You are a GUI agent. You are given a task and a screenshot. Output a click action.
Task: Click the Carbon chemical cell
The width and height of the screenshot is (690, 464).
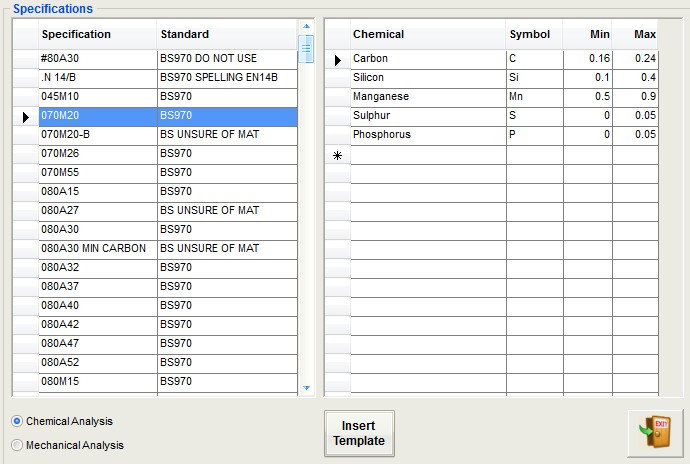pos(427,59)
